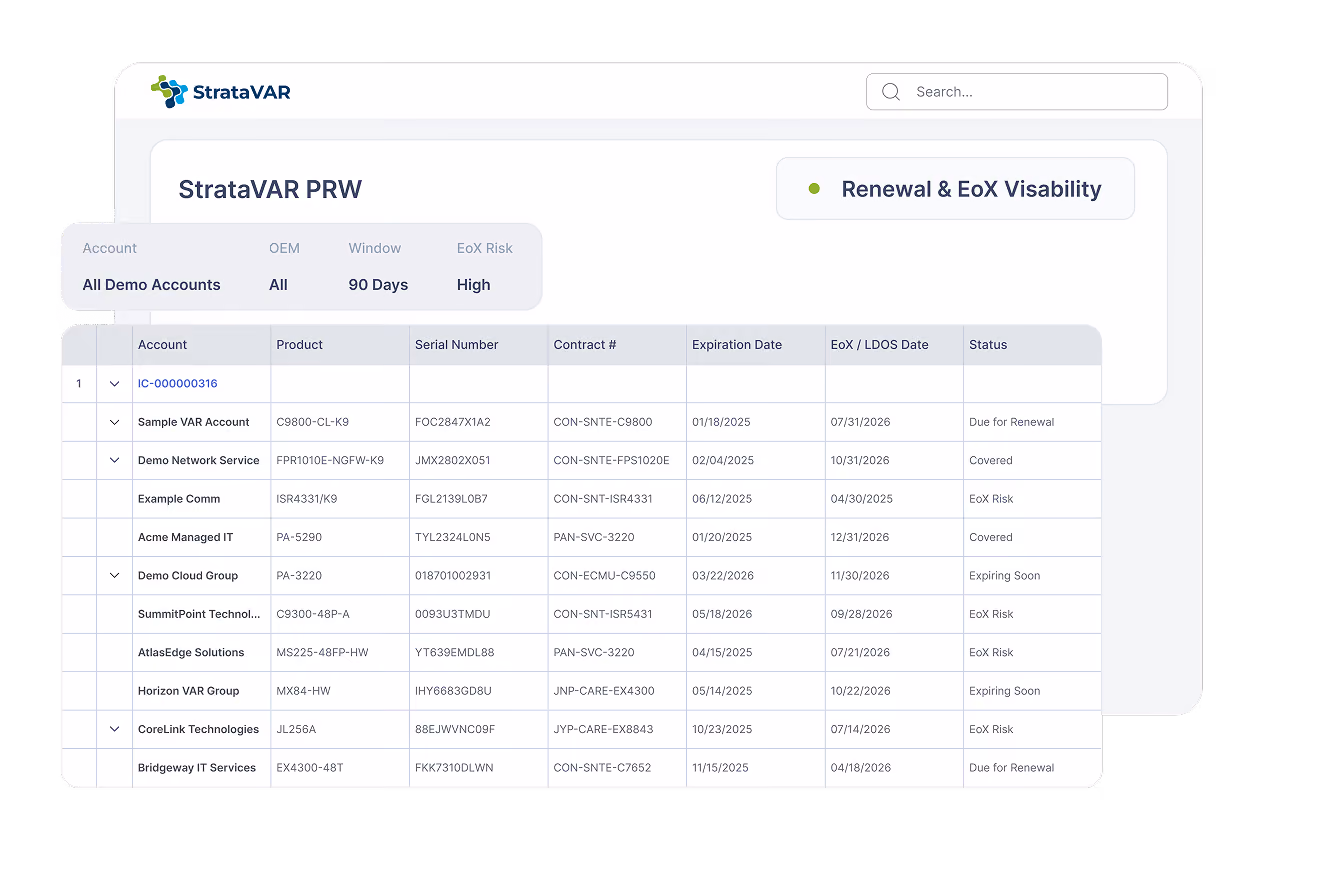Click expiration date 03/22/2026
Image resolution: width=1317 pixels, height=879 pixels.
(723, 576)
